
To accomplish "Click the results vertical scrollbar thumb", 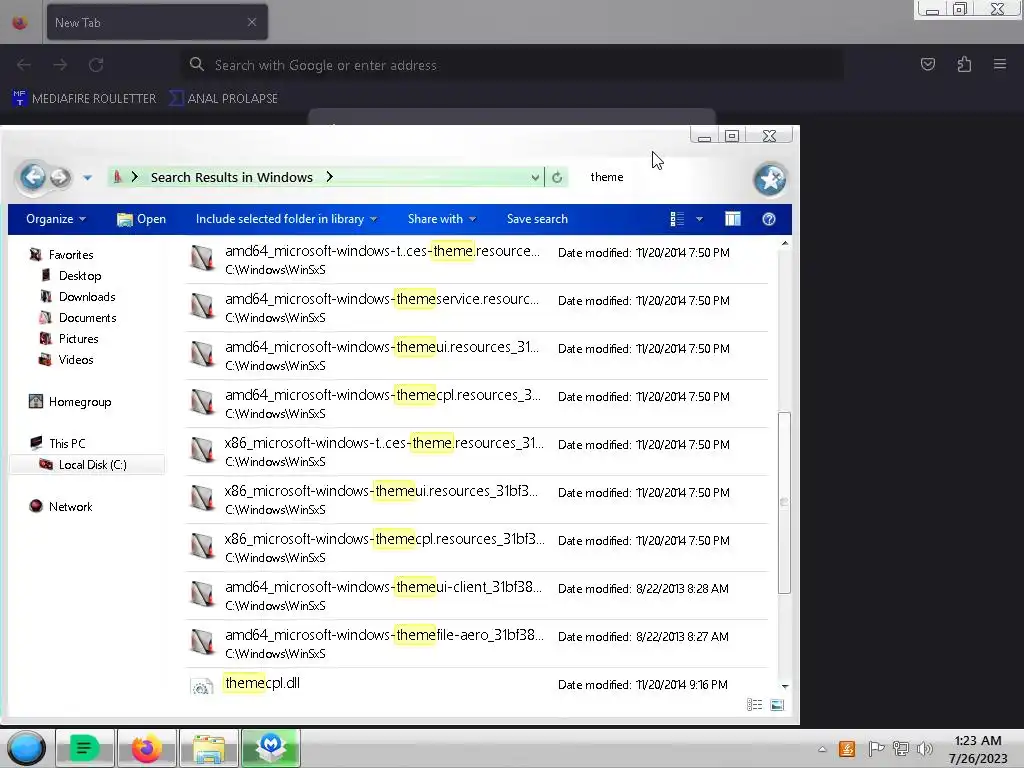I will pyautogui.click(x=784, y=502).
